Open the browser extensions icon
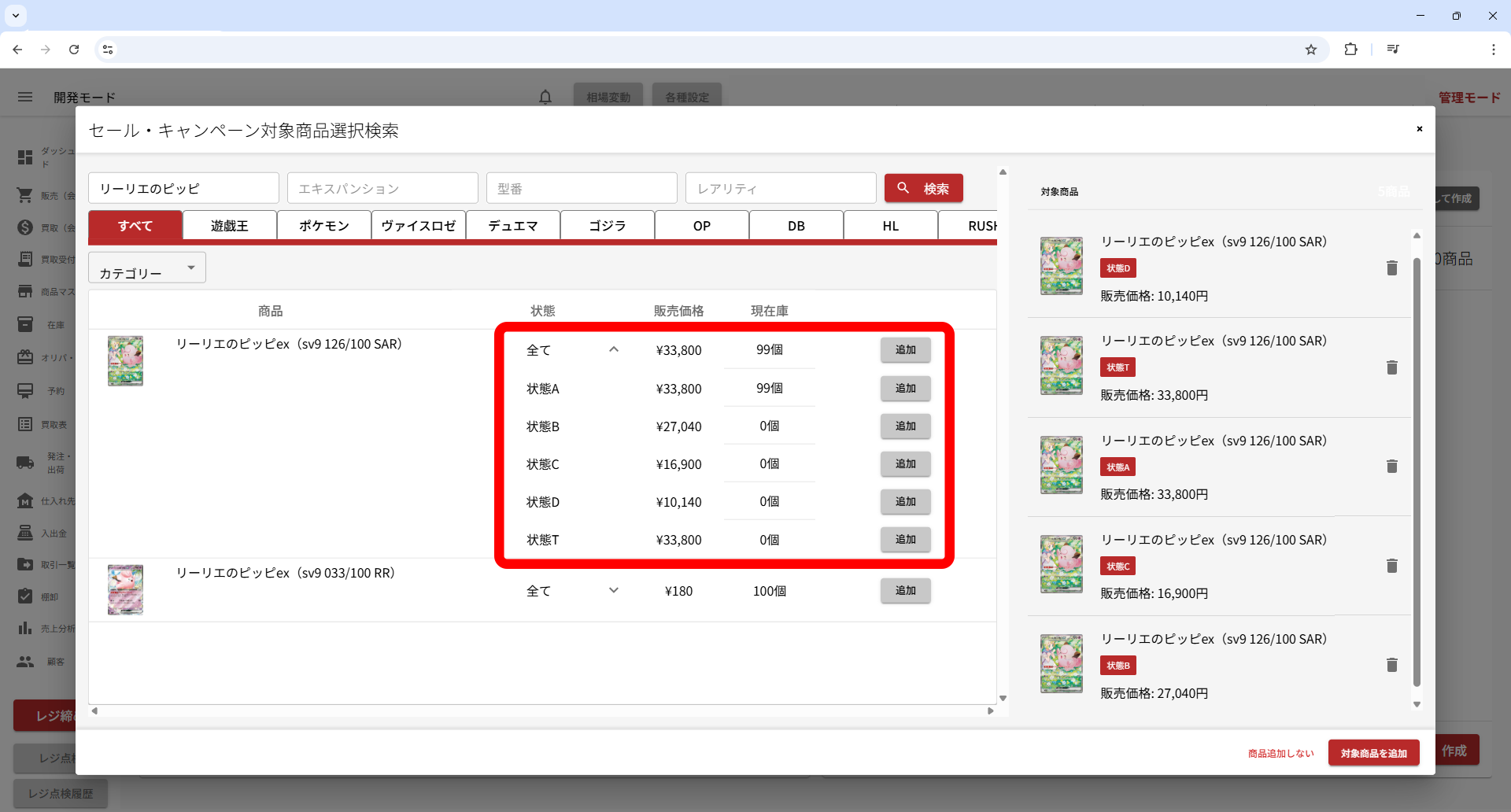This screenshot has height=812, width=1511. point(1350,50)
